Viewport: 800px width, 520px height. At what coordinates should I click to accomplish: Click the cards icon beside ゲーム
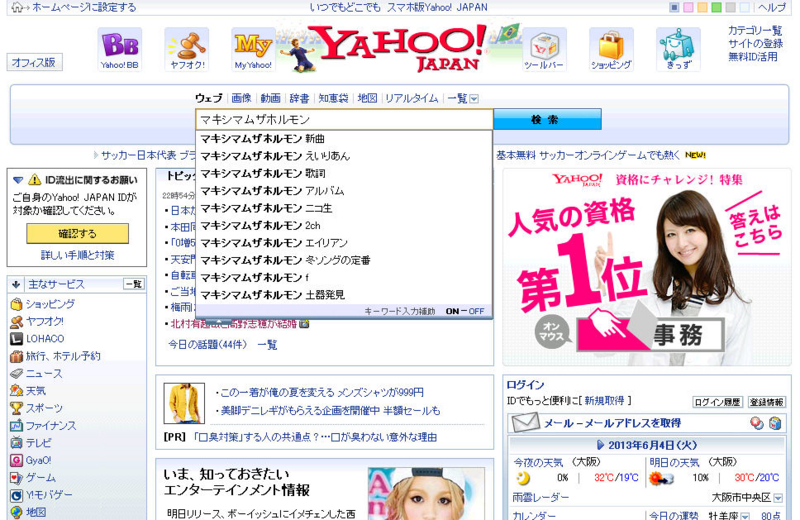pos(16,478)
